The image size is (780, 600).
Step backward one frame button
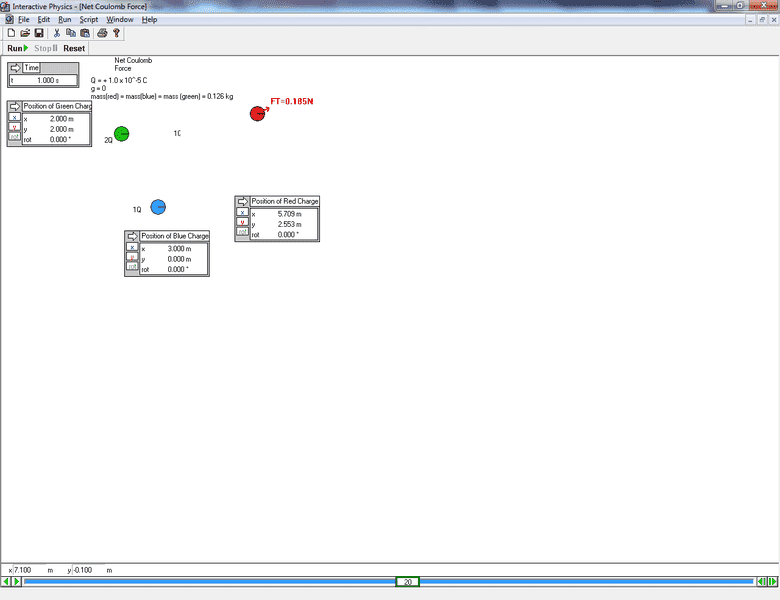click(762, 582)
